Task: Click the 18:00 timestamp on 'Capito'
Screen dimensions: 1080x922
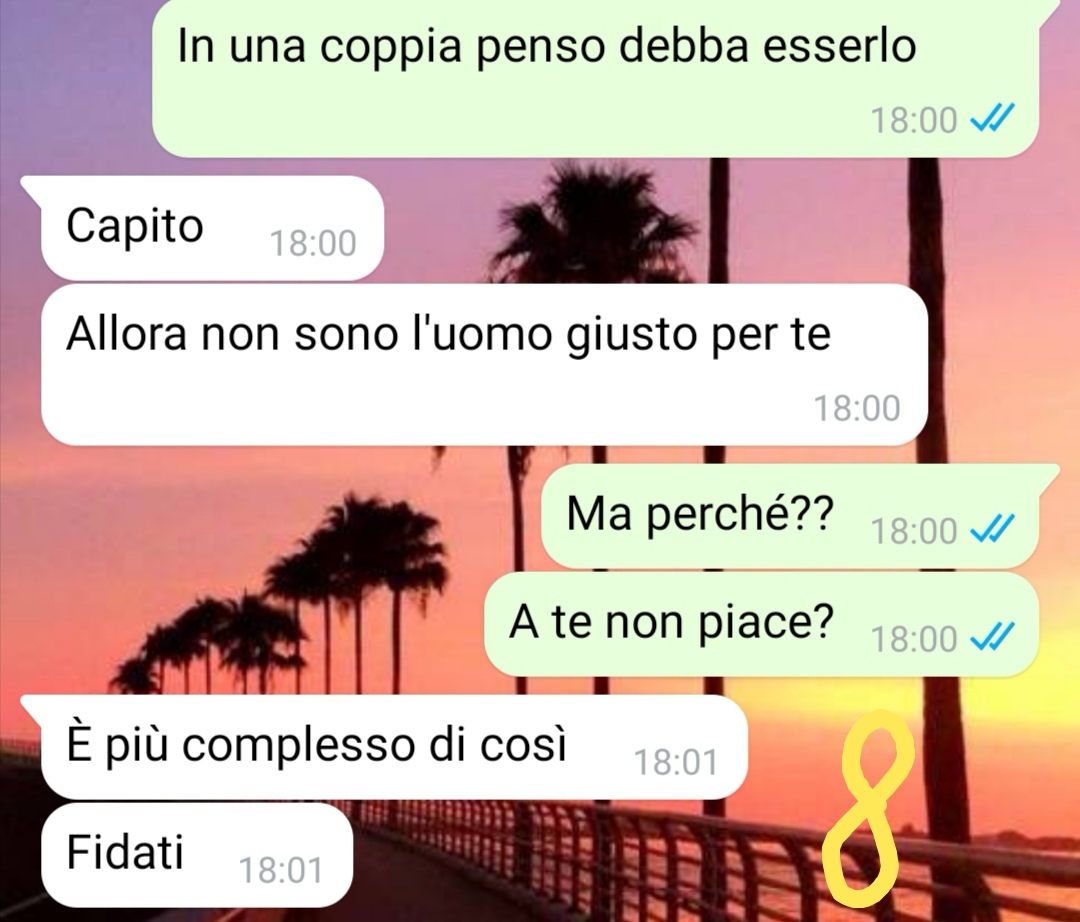Action: 313,243
